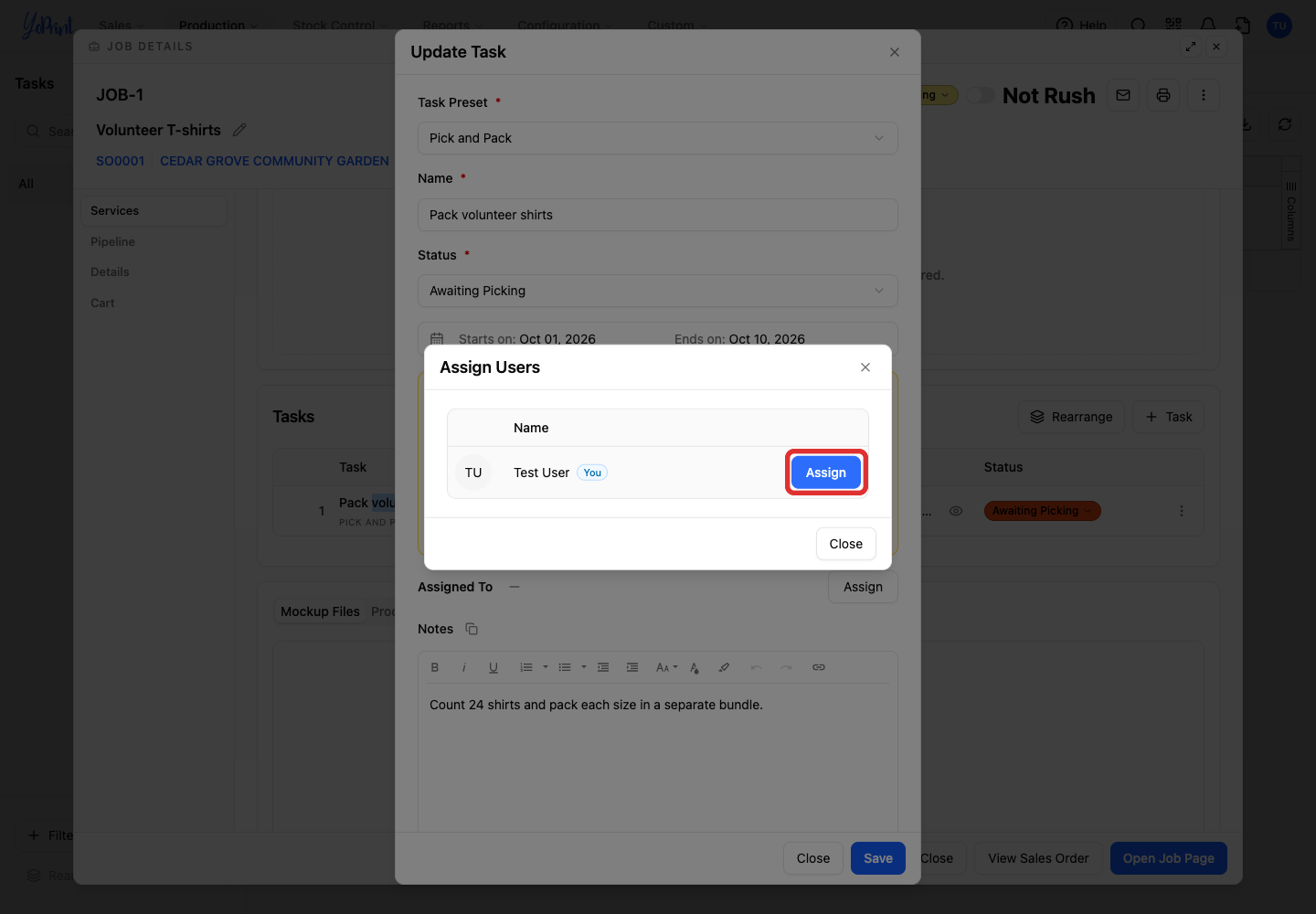The width and height of the screenshot is (1316, 914).
Task: Save the Update Task form
Action: 878,858
